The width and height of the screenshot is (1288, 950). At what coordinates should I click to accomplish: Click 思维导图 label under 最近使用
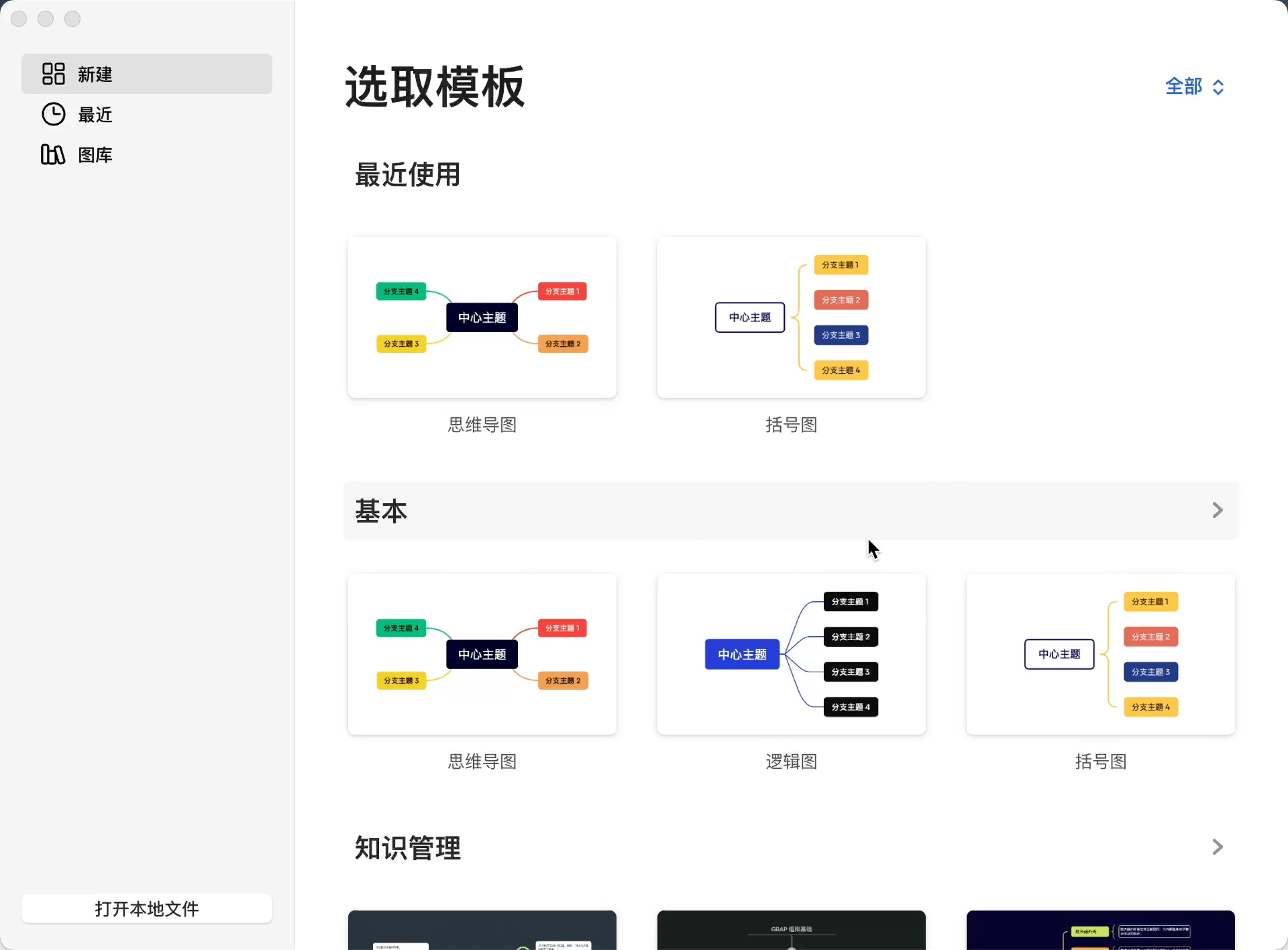482,425
